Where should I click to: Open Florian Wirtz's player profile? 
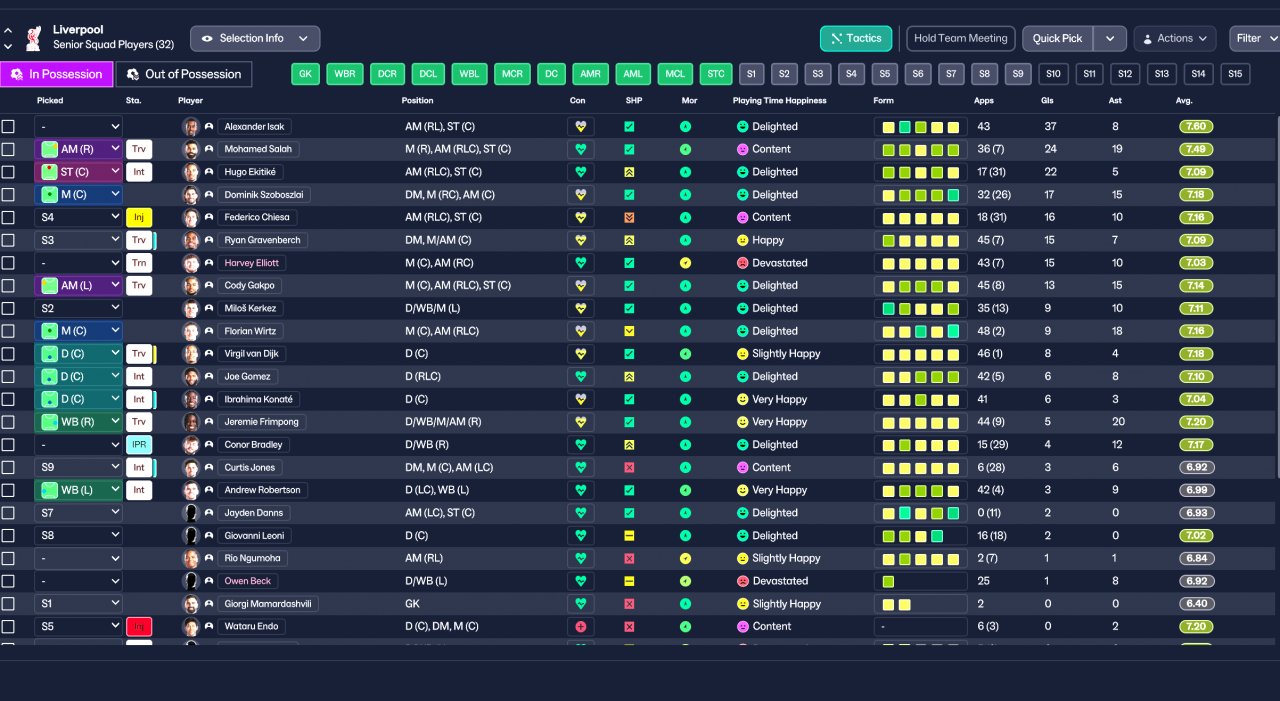coord(252,331)
